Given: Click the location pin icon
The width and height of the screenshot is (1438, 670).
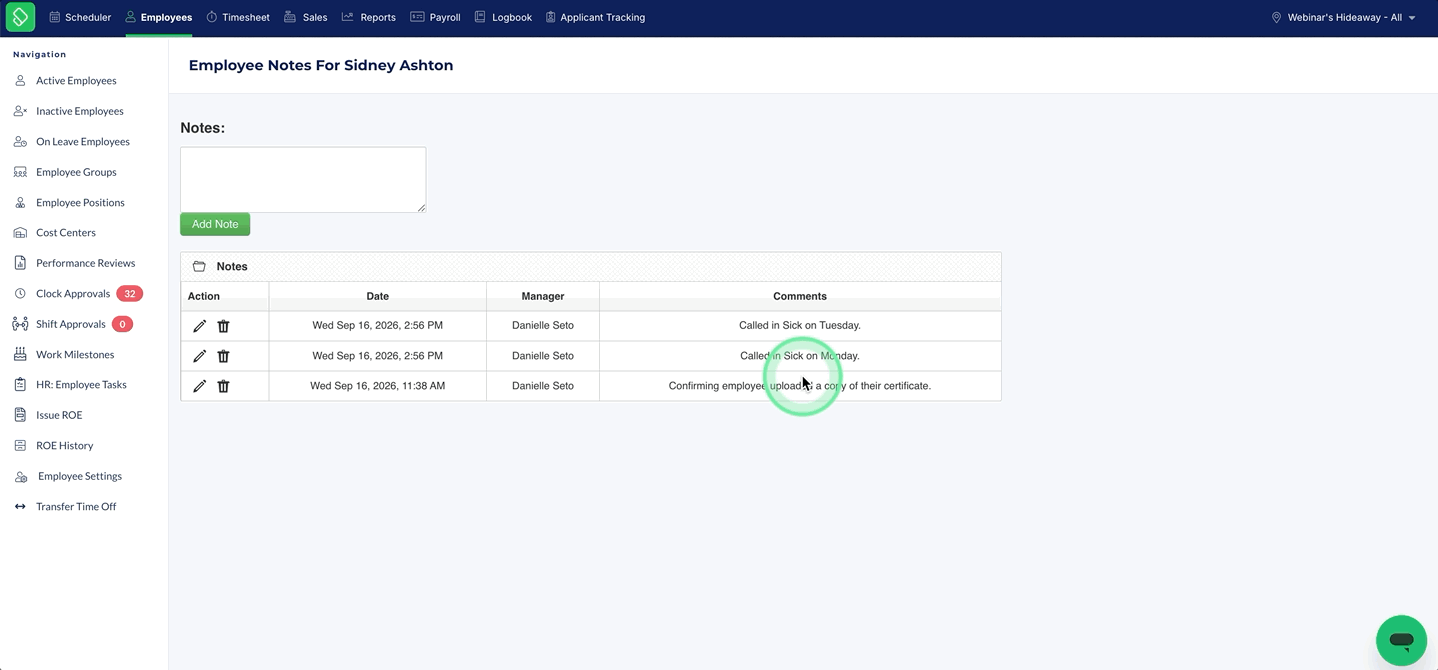Looking at the screenshot, I should [1276, 17].
